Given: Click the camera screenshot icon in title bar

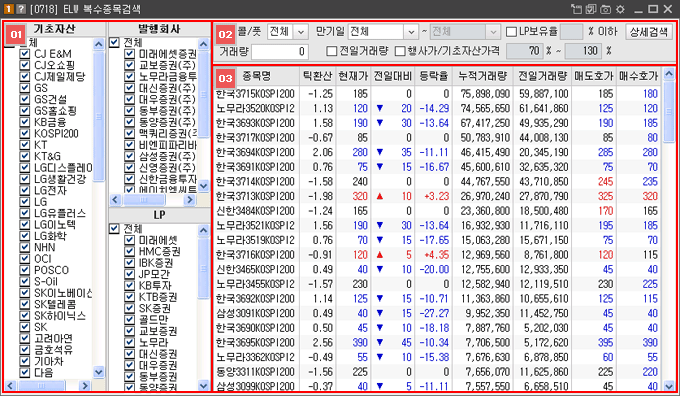Looking at the screenshot, I should (606, 9).
